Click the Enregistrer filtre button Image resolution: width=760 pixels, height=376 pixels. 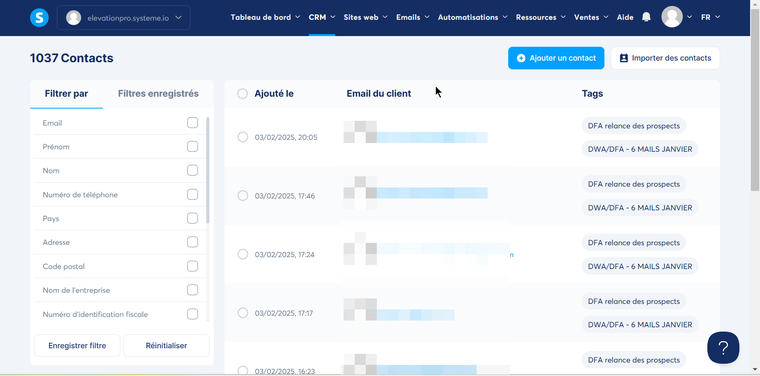tap(77, 345)
